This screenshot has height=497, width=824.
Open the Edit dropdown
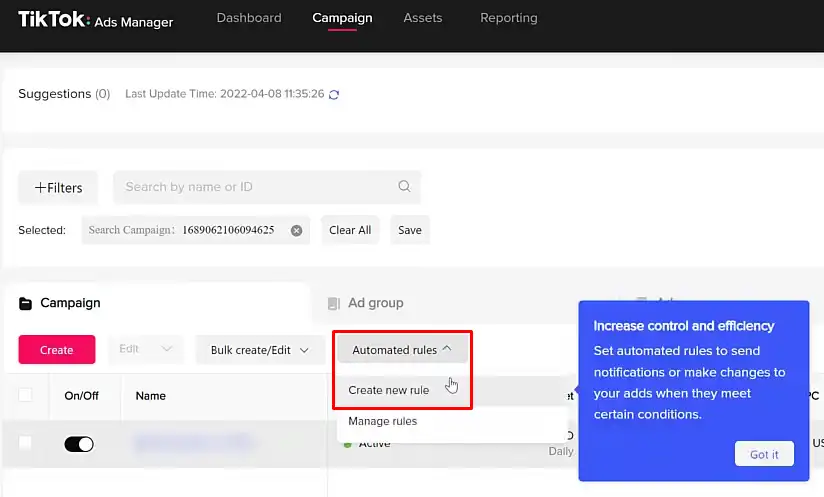pyautogui.click(x=146, y=349)
